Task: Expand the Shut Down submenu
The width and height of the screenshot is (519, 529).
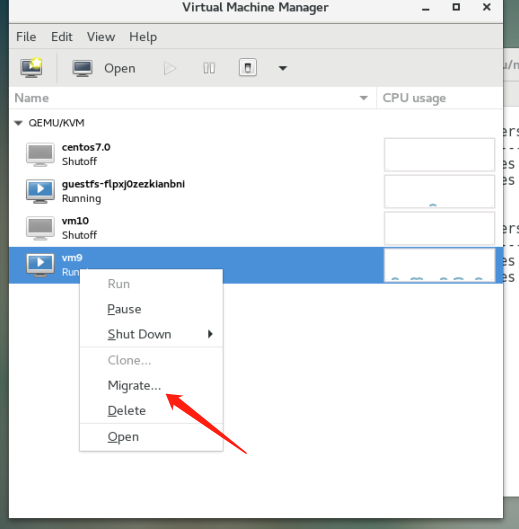Action: click(x=151, y=334)
